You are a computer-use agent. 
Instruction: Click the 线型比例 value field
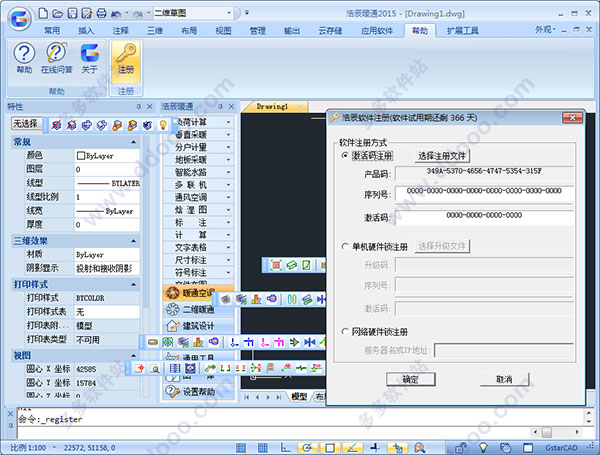[x=107, y=197]
